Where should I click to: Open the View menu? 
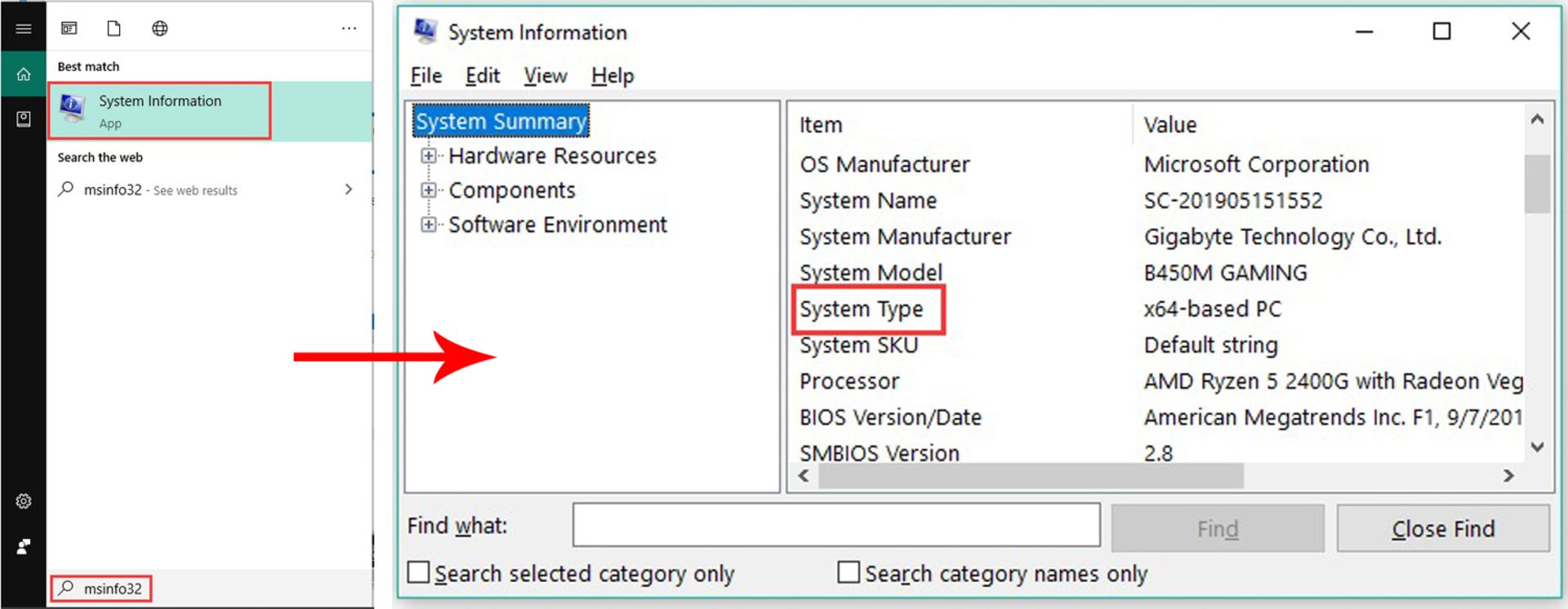546,76
